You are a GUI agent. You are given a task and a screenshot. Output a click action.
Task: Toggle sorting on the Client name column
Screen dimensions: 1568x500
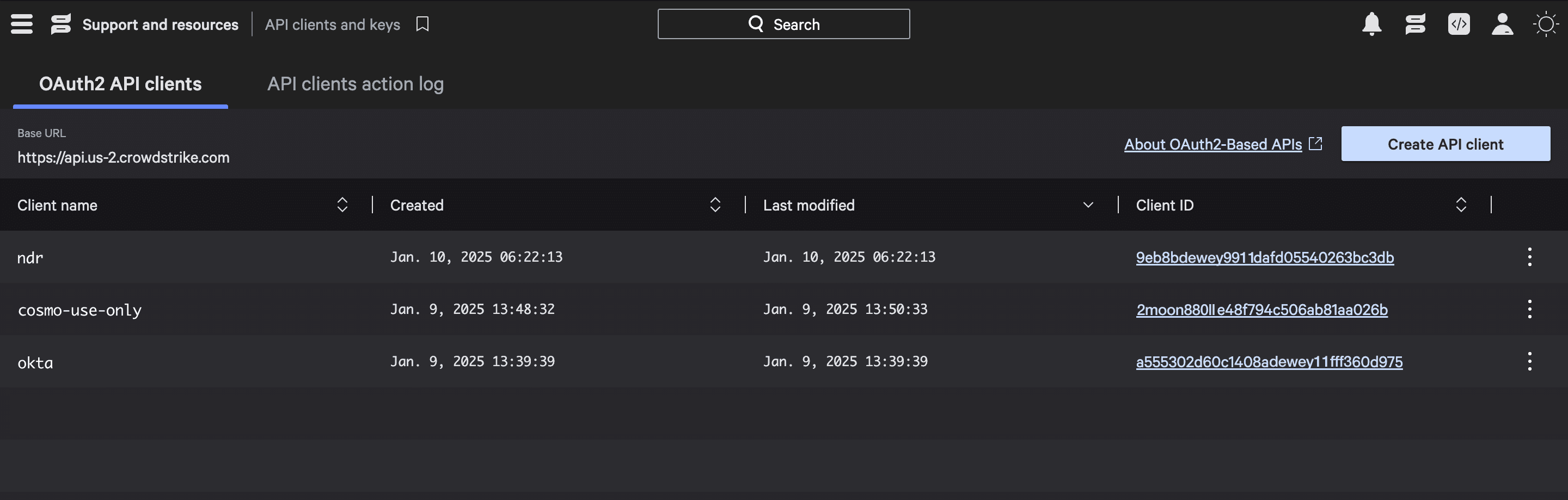pyautogui.click(x=341, y=205)
